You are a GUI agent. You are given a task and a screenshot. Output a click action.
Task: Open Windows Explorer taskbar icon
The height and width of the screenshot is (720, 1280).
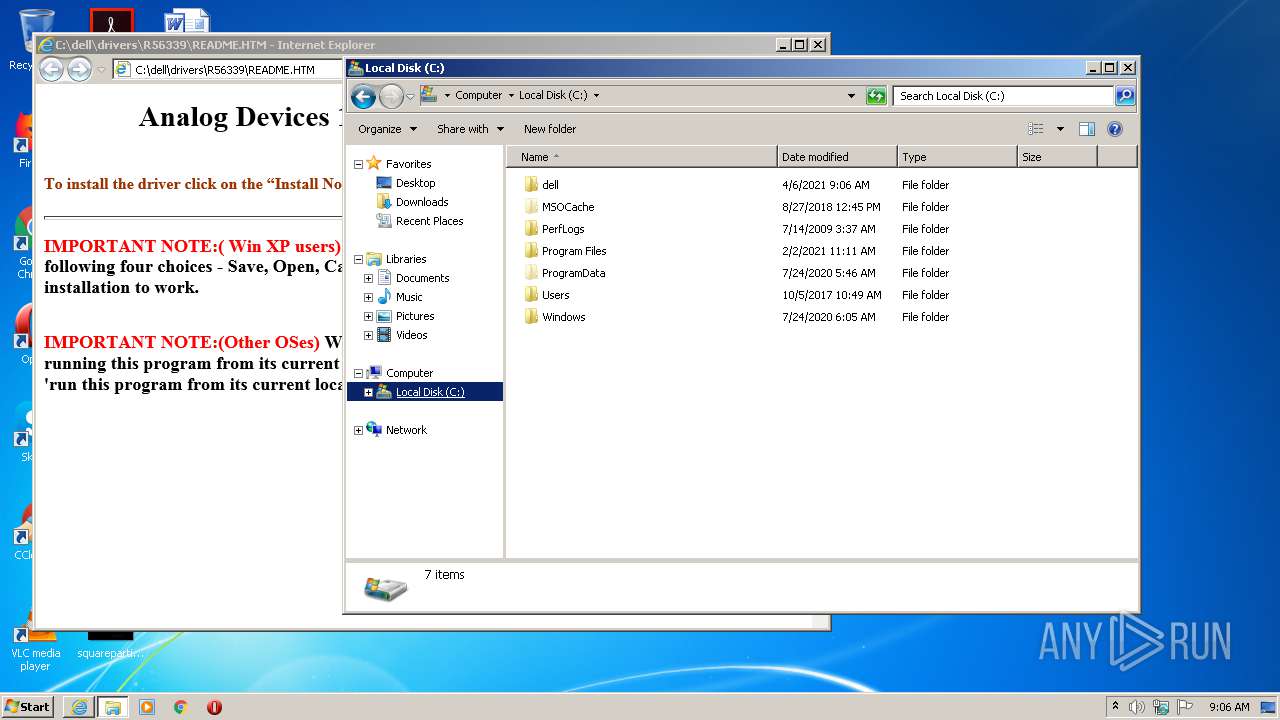coord(113,707)
